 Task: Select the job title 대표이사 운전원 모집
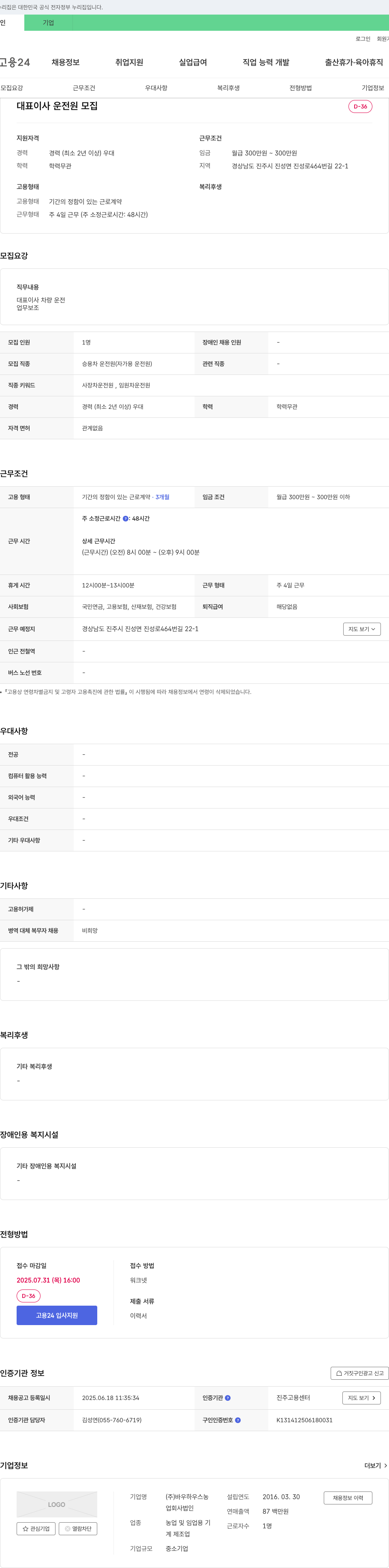point(57,106)
